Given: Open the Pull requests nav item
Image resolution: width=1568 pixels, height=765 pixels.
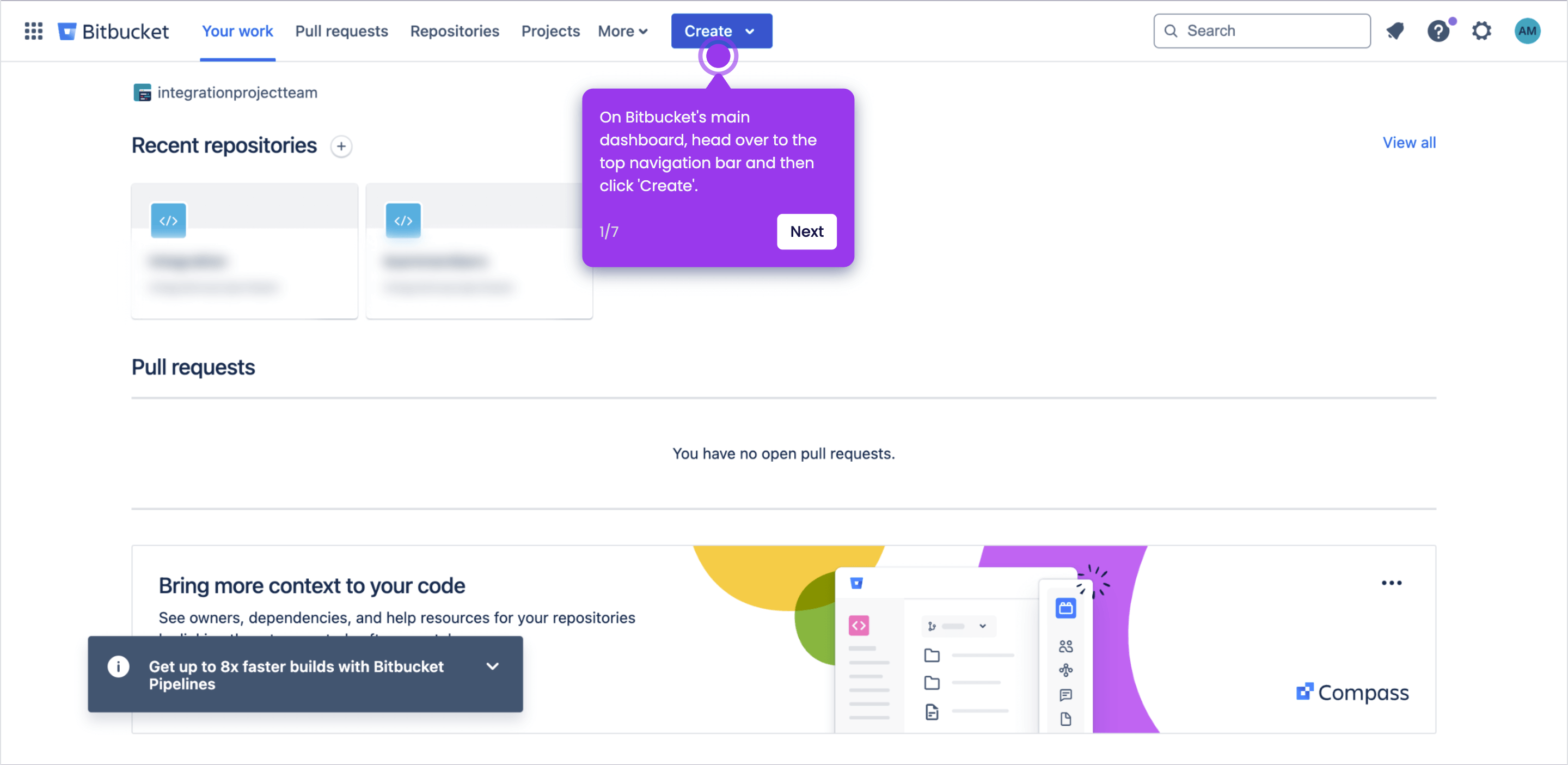Looking at the screenshot, I should click(341, 31).
